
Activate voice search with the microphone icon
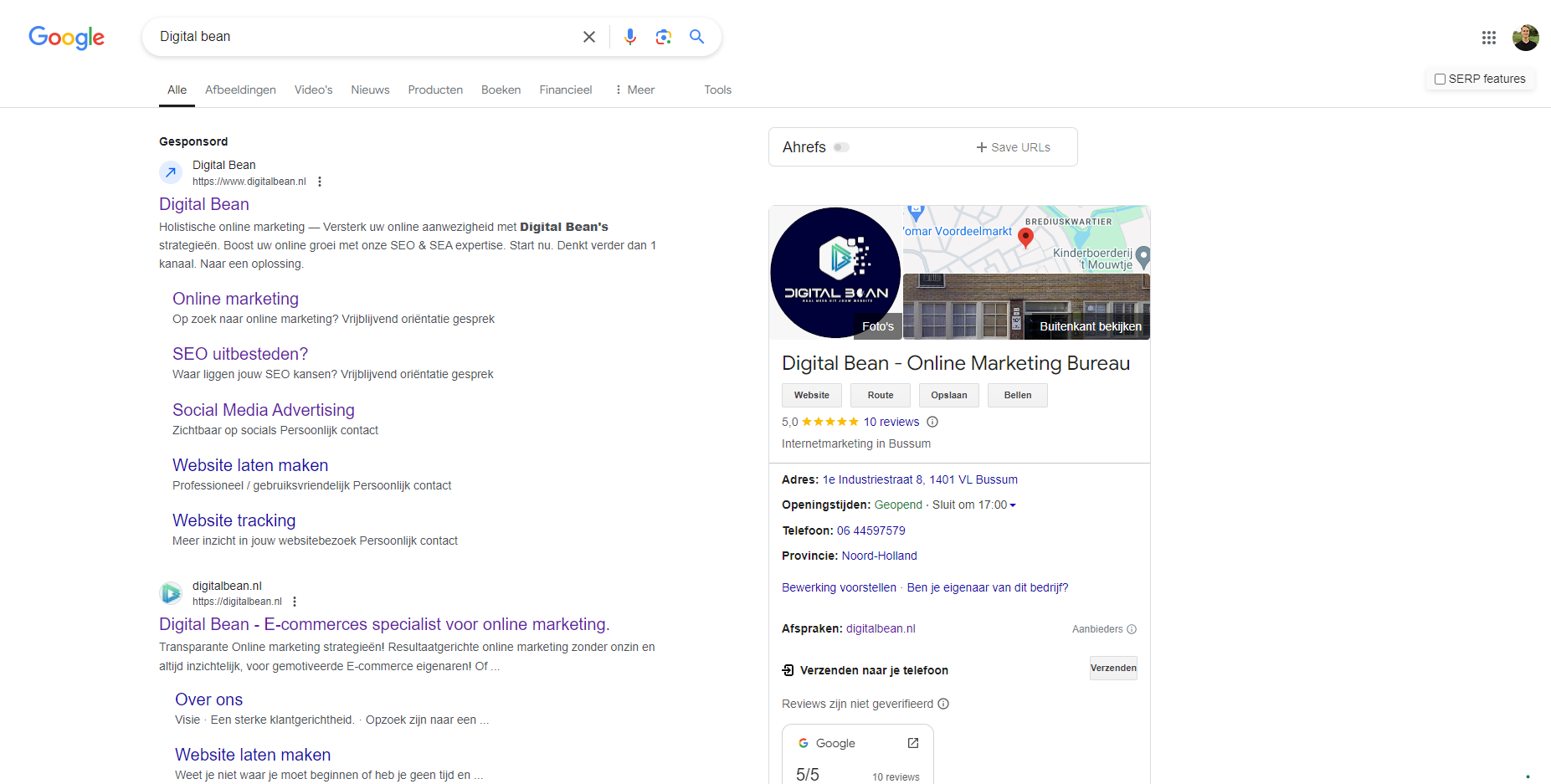(x=629, y=37)
